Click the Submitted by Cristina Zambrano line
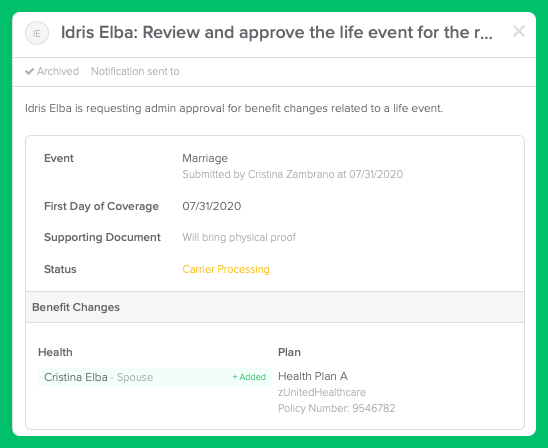Screen dimensions: 548x448 pos(293,174)
